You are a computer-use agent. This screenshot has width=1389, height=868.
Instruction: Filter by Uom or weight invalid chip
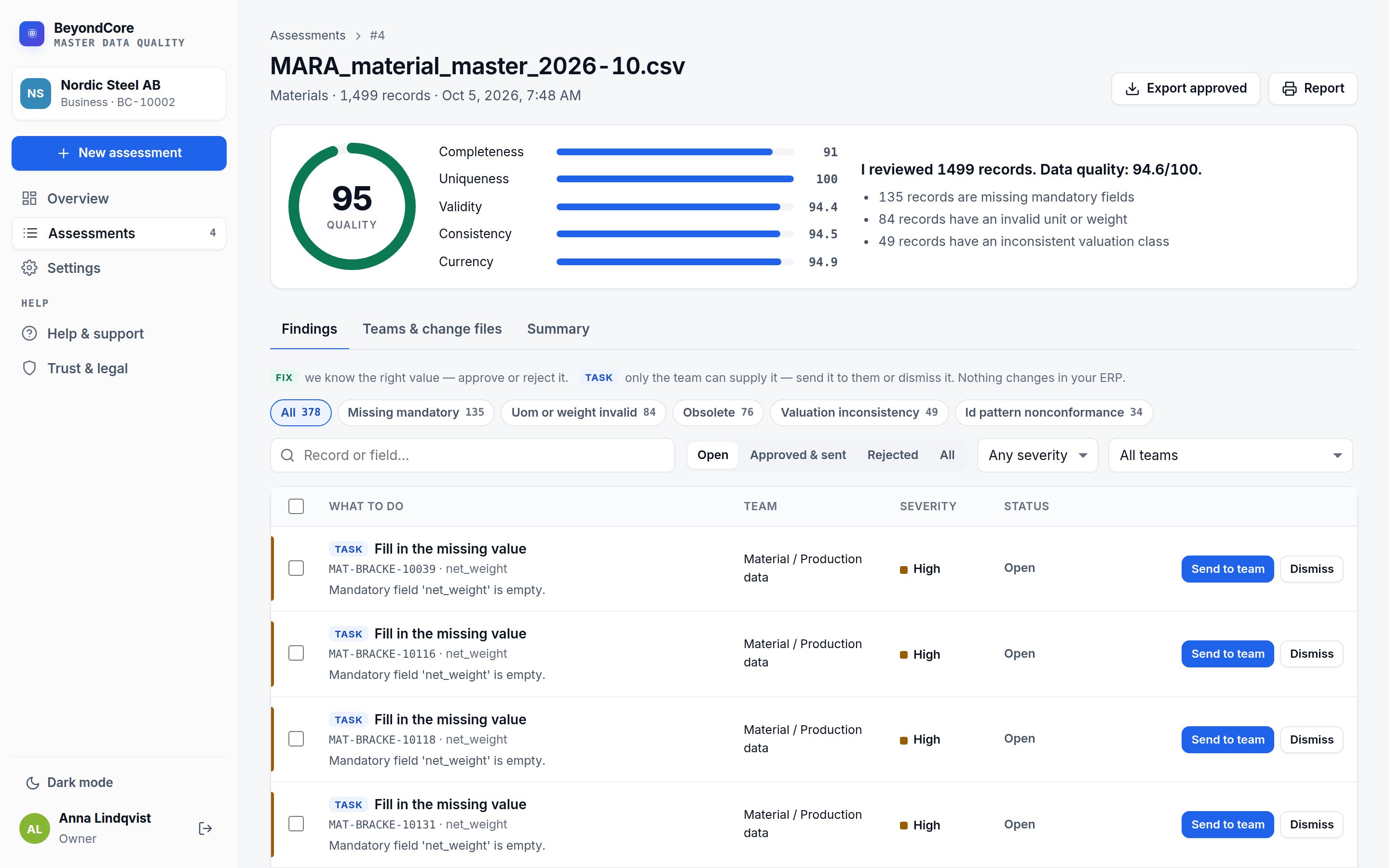583,412
